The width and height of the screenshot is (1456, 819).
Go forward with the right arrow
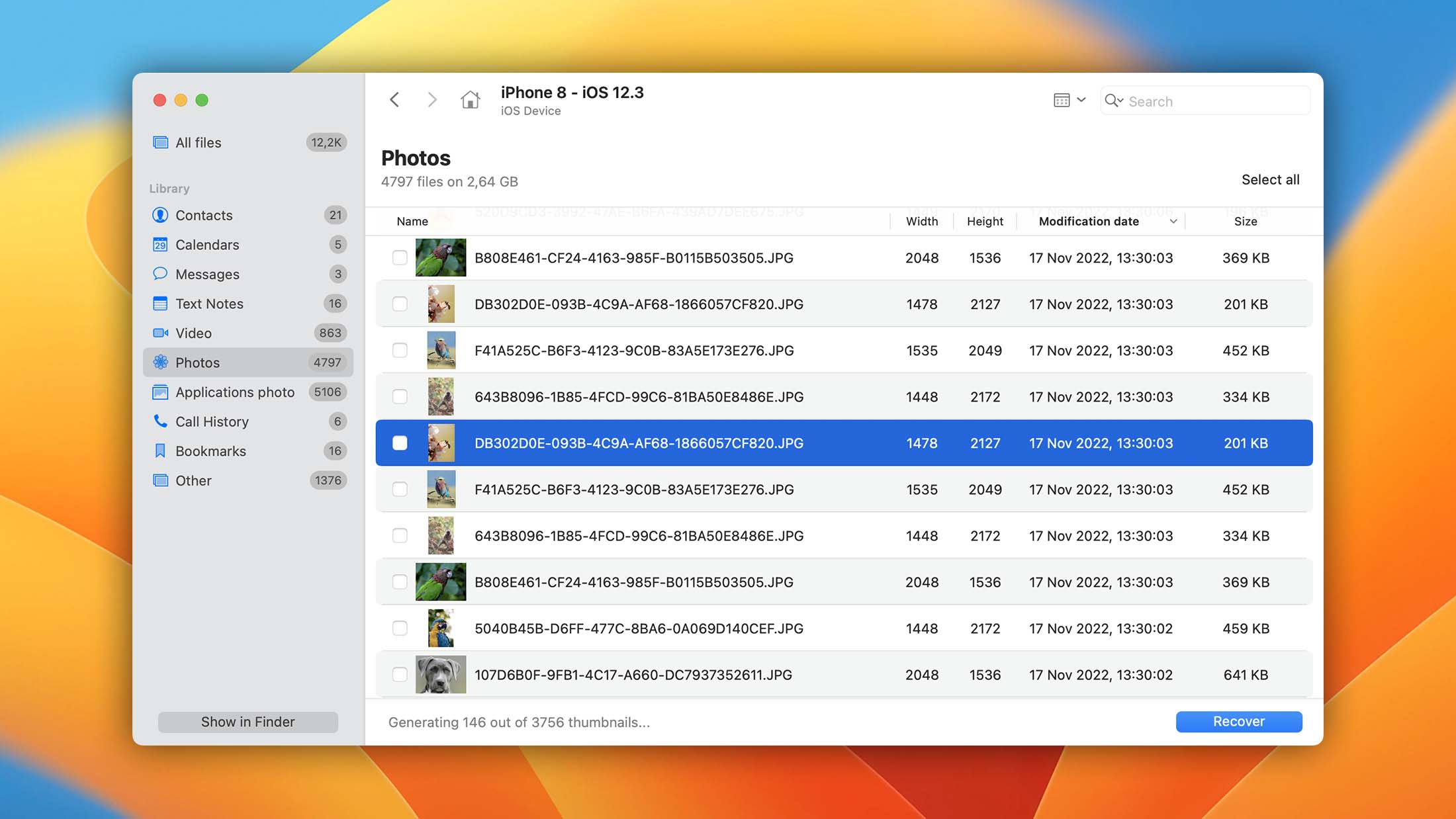pos(432,100)
